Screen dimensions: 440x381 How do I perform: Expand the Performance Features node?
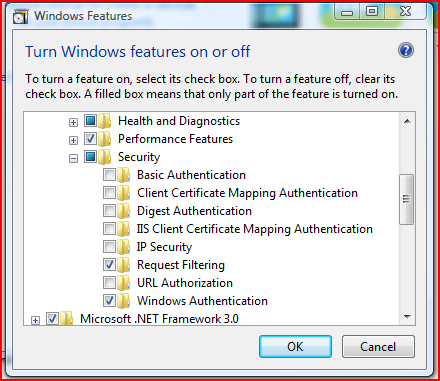point(73,140)
